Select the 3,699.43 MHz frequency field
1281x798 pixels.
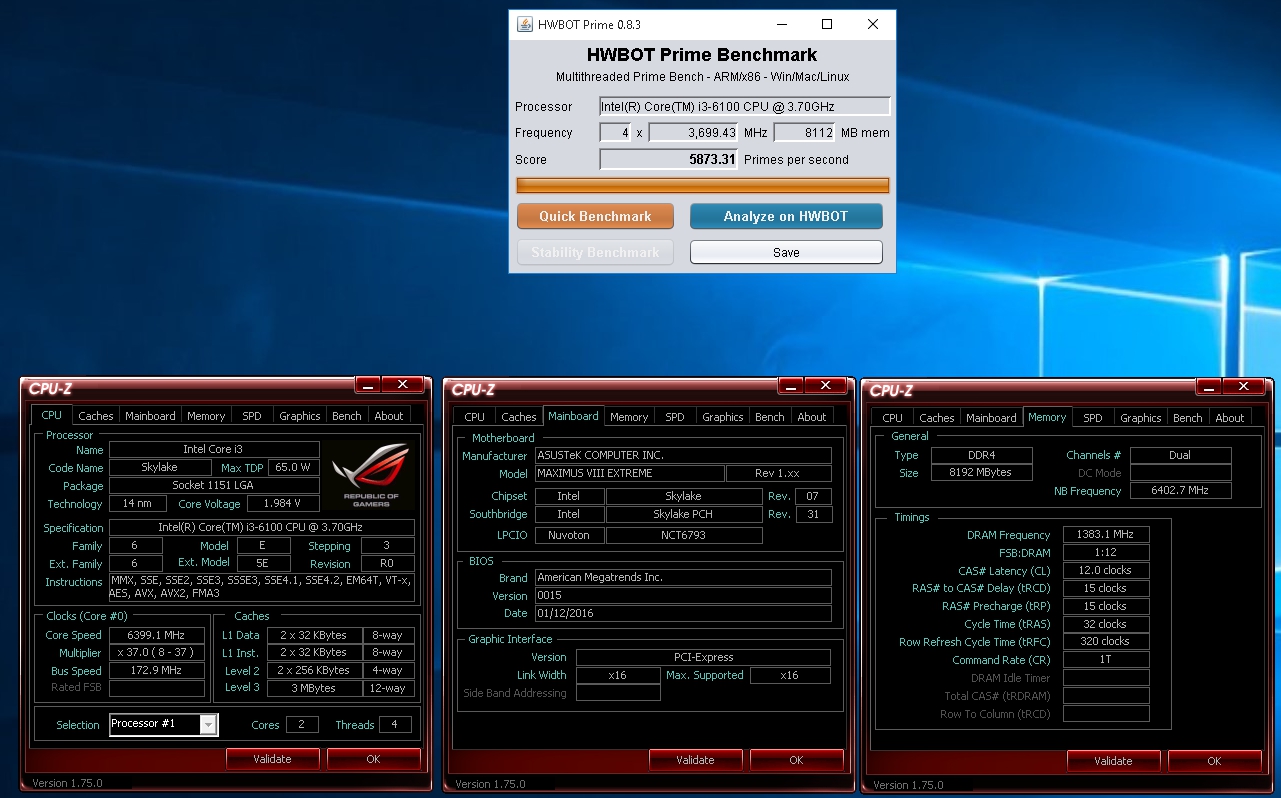tap(694, 133)
